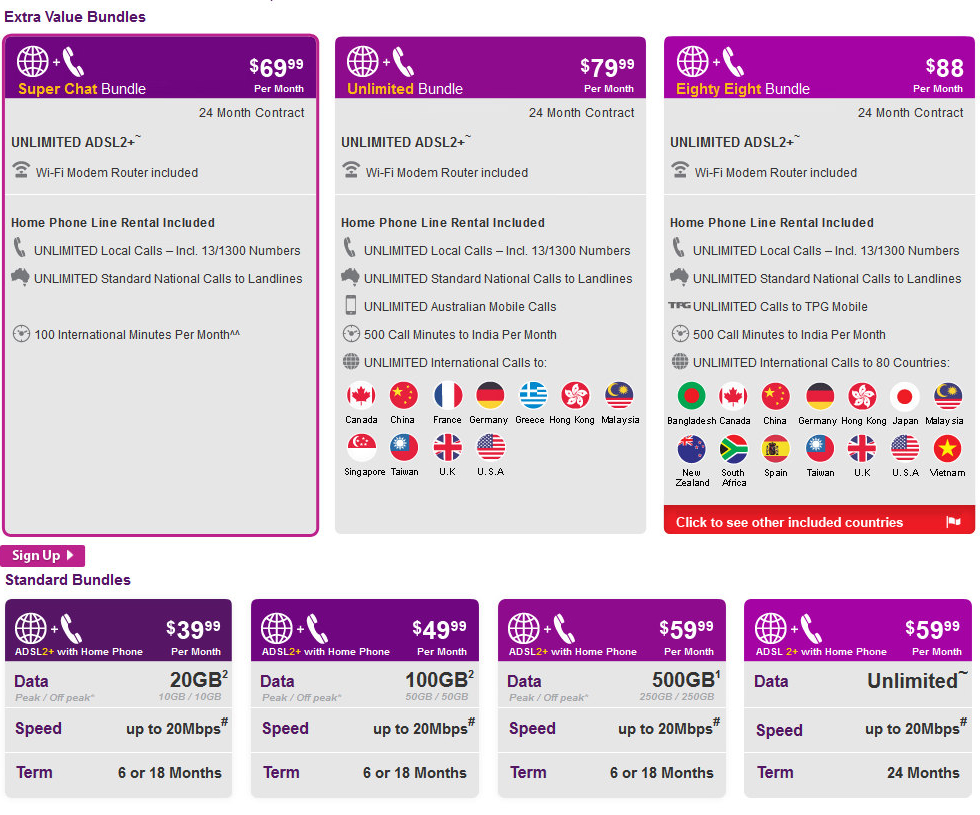The image size is (980, 815).
Task: Click Malaysia flag in Eighty Eight Bundle
Action: click(x=948, y=396)
